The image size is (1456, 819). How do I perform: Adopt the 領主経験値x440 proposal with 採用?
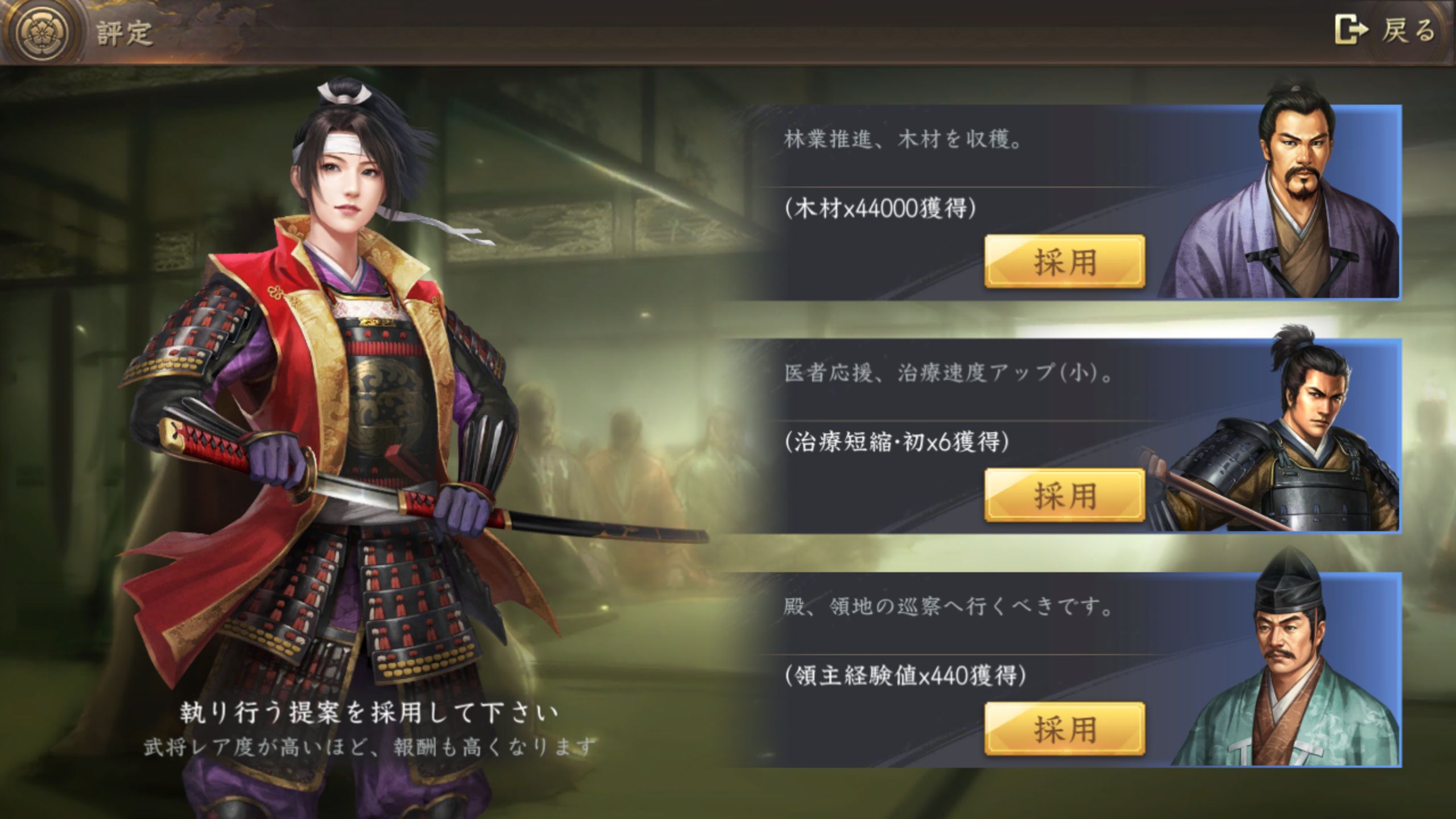(1065, 729)
